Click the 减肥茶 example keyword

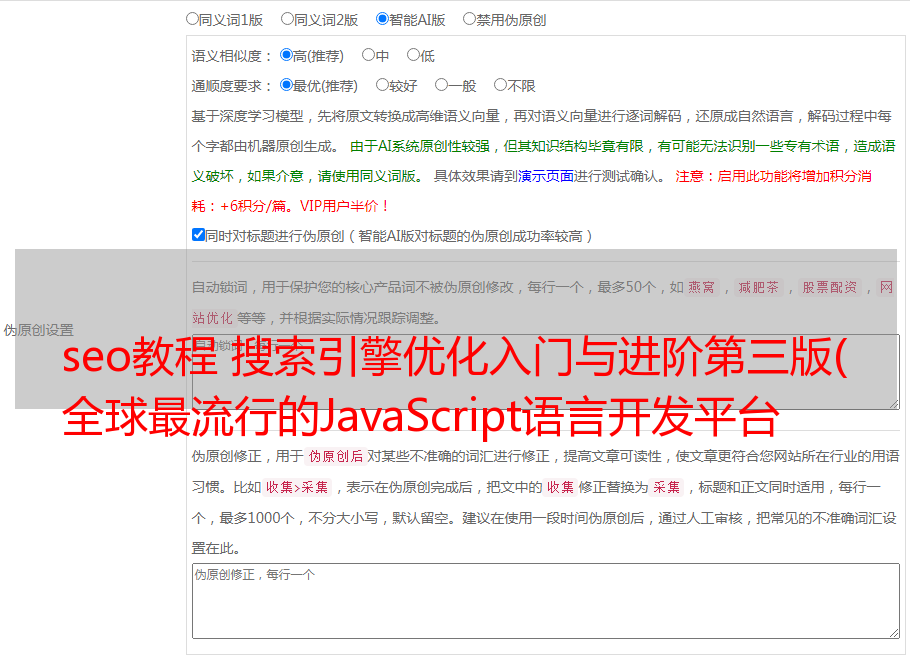click(x=759, y=287)
